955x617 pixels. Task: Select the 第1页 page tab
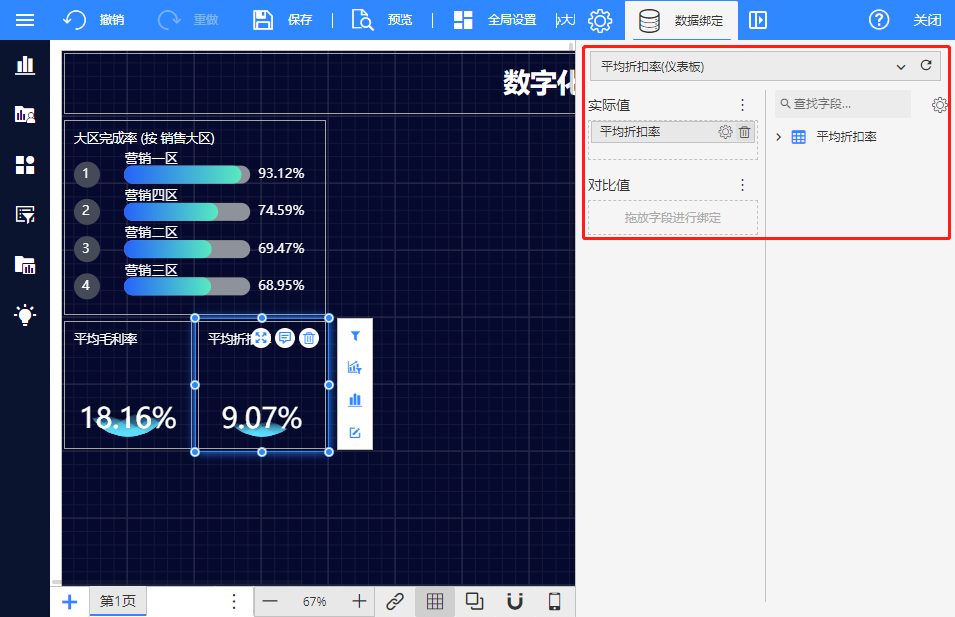click(x=117, y=601)
